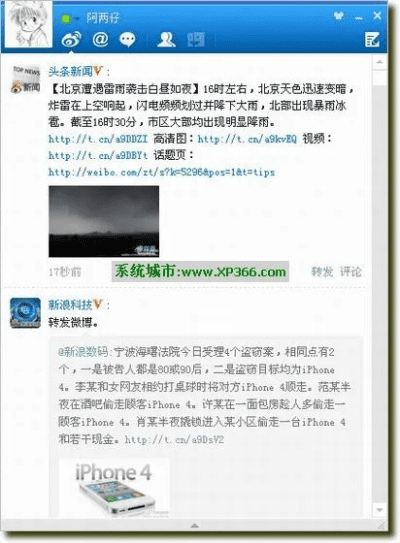The width and height of the screenshot is (400, 543).
Task: Open 头条新闻 profile name link
Action: (71, 72)
